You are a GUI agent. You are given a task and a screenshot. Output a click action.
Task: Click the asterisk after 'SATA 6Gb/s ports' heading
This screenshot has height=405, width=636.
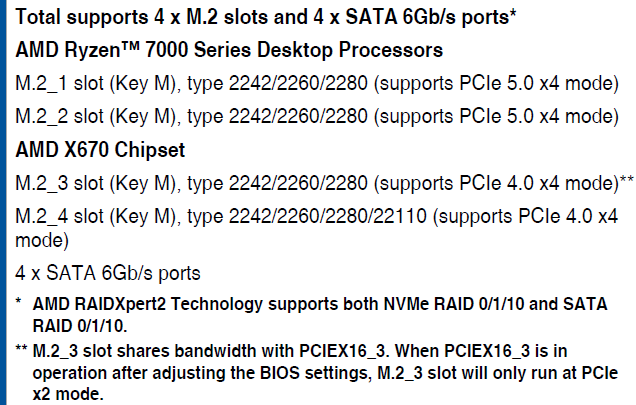[513, 13]
